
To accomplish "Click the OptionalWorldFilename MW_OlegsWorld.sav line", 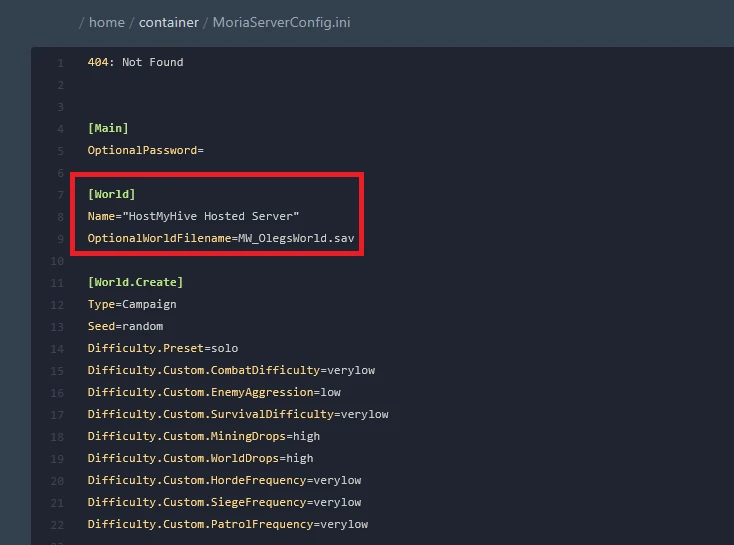I will (221, 238).
